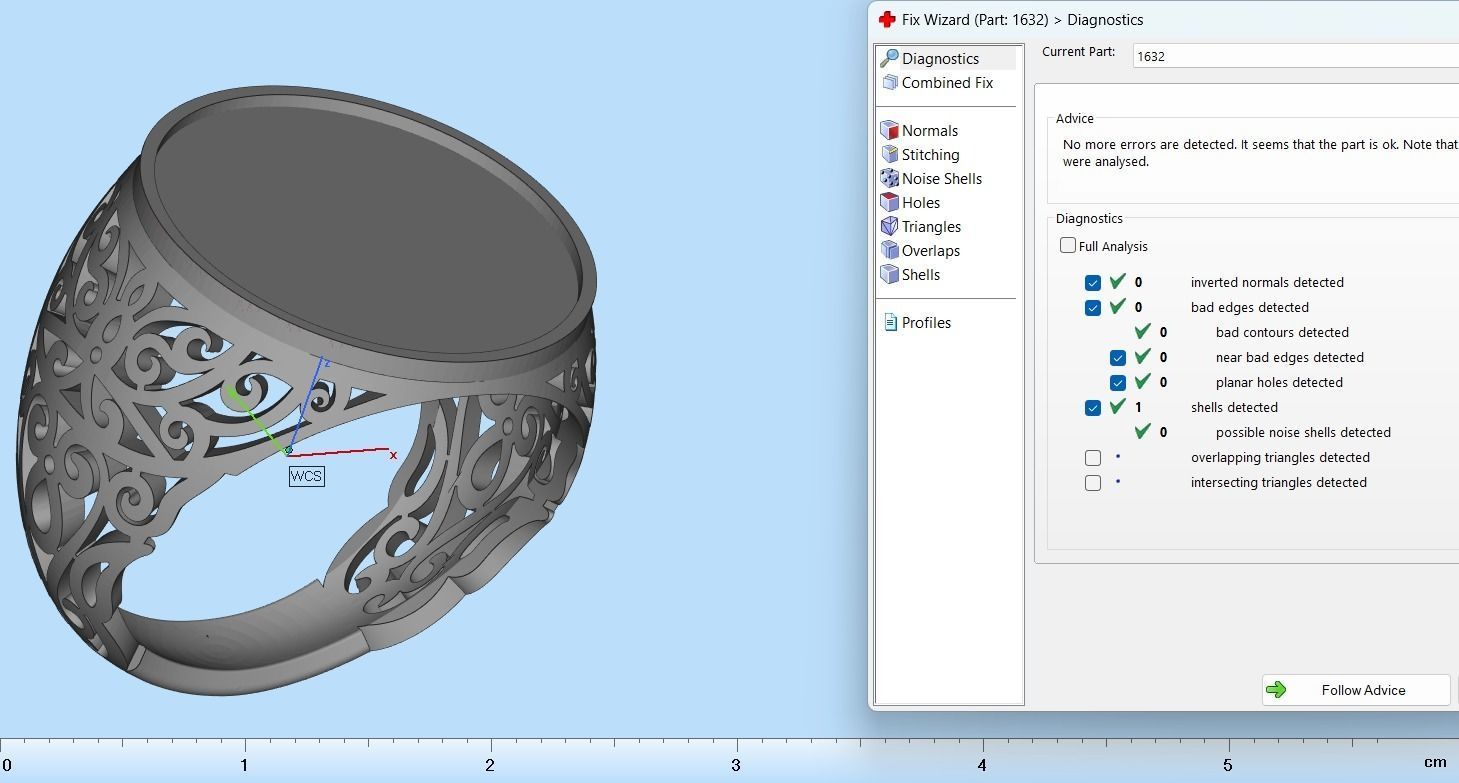The width and height of the screenshot is (1459, 783).
Task: Click the Noise Shells icon
Action: coord(889,178)
